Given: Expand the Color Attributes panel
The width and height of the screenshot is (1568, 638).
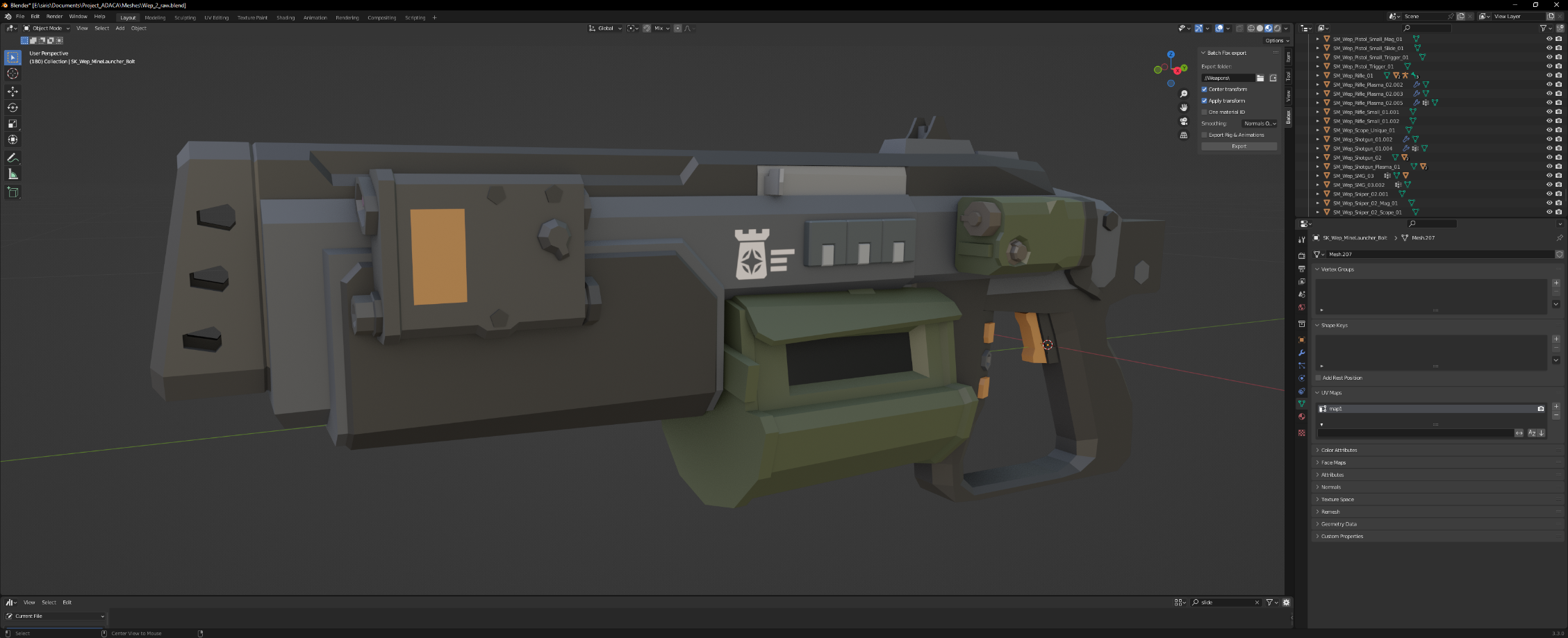Looking at the screenshot, I should (1338, 450).
